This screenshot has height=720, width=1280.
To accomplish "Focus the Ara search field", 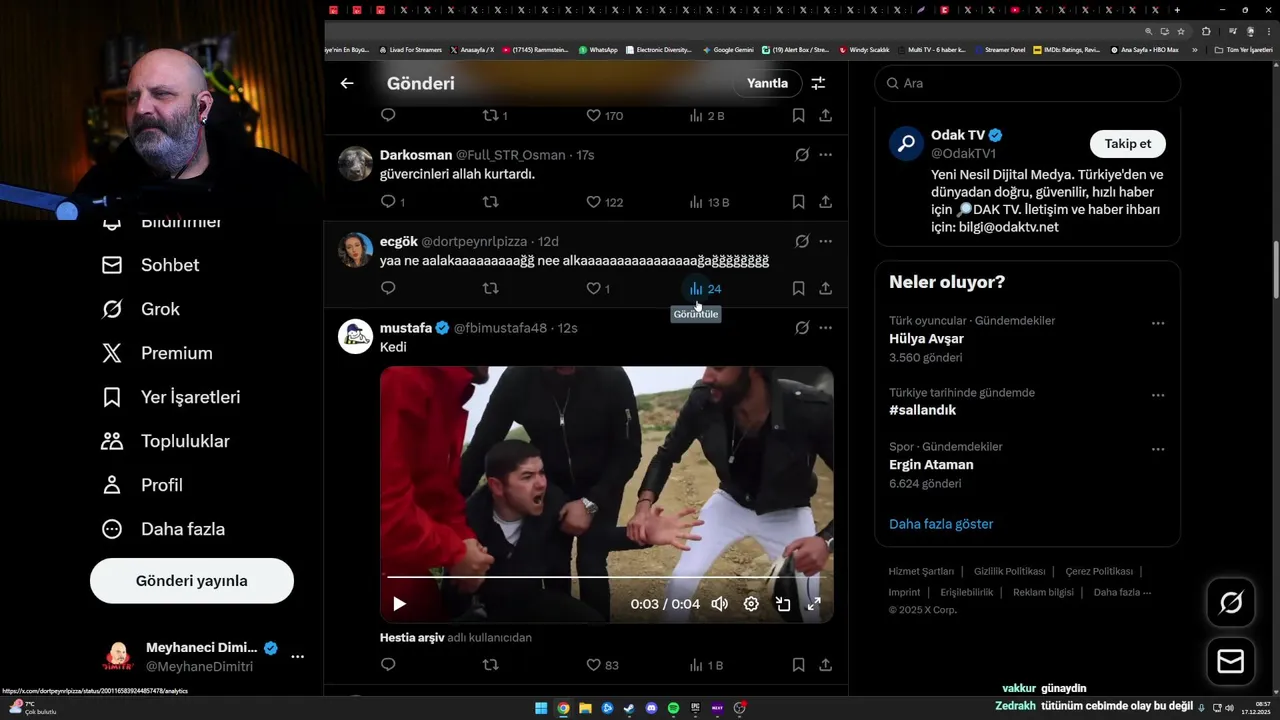I will coord(1028,83).
